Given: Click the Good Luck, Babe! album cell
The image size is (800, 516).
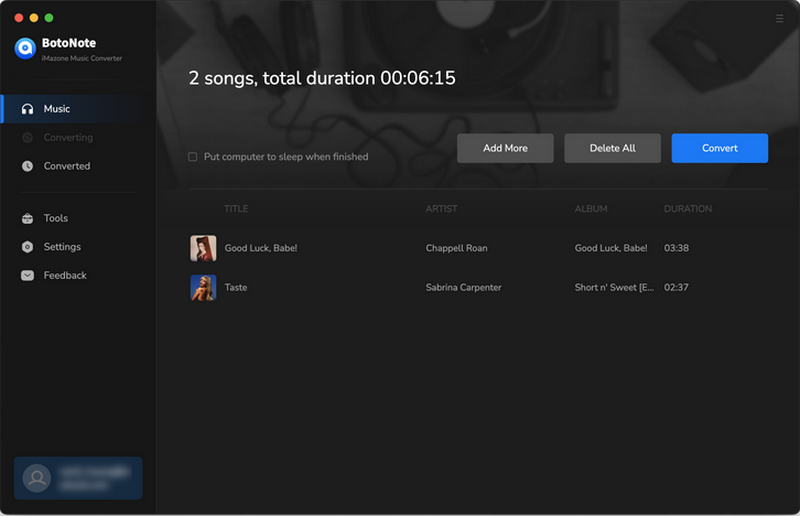Looking at the screenshot, I should (x=611, y=248).
